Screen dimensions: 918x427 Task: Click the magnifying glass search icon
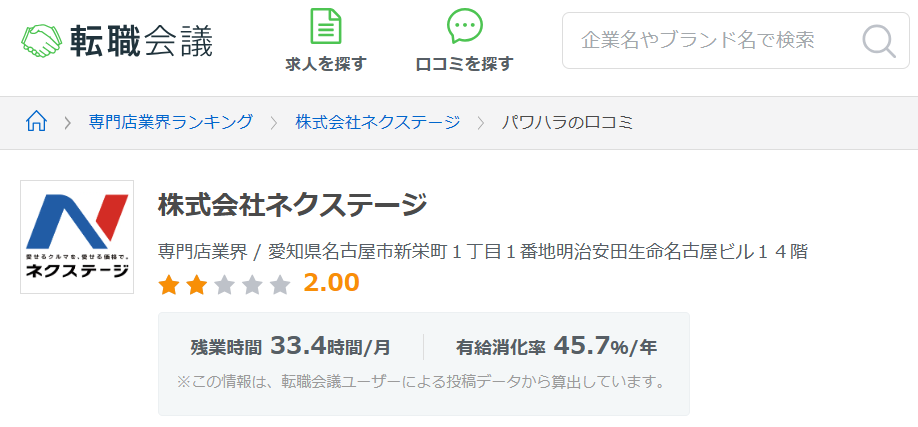(x=879, y=41)
